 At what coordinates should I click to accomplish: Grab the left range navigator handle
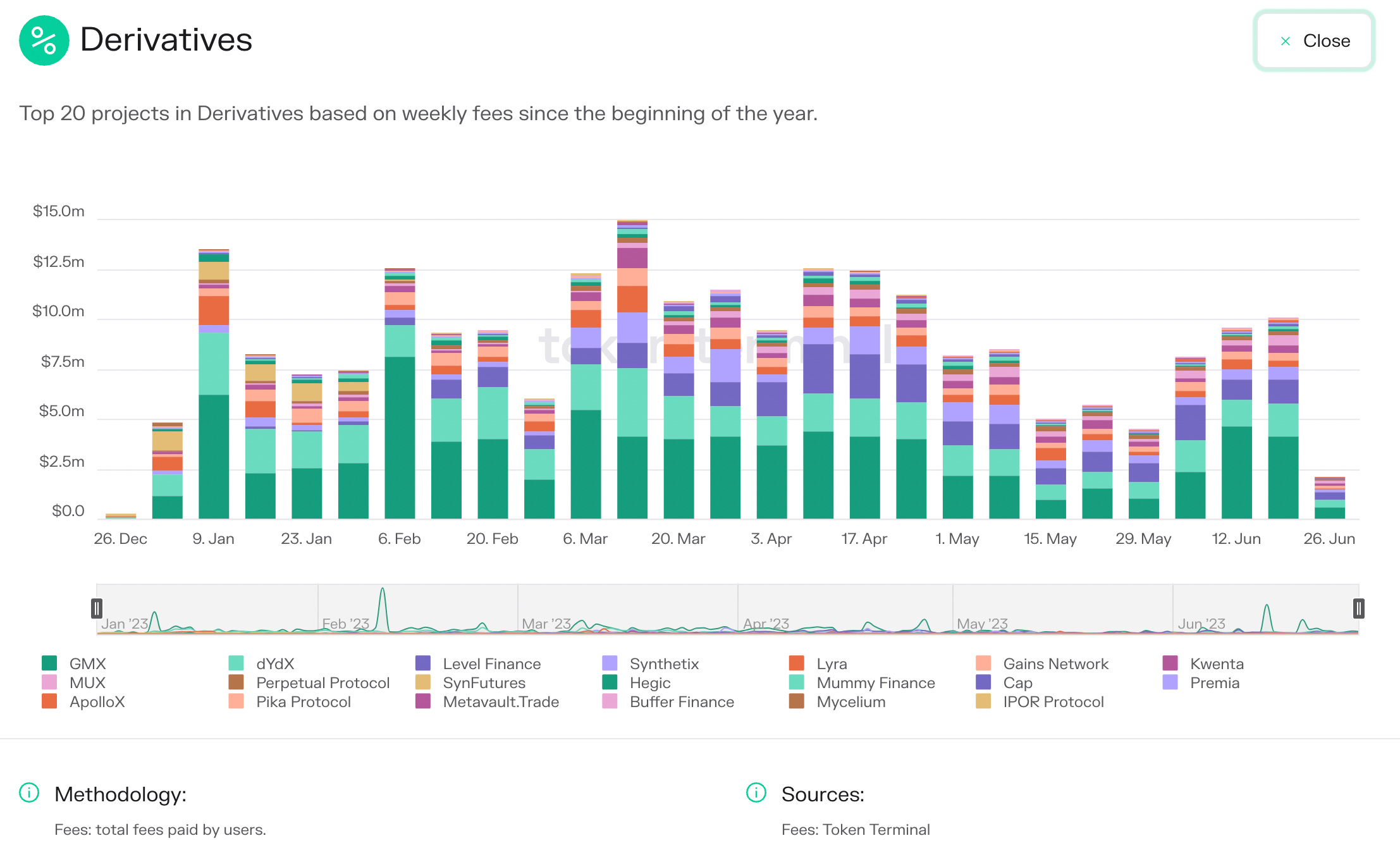(97, 608)
